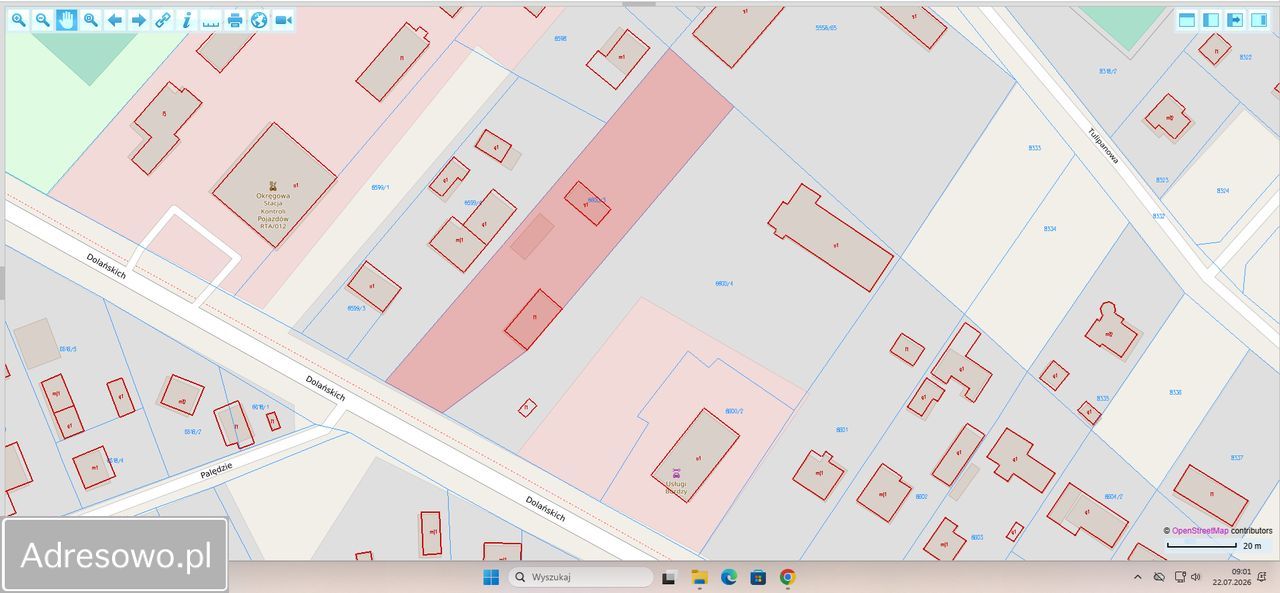Click the video camera icon
This screenshot has width=1280, height=593.
click(x=283, y=20)
